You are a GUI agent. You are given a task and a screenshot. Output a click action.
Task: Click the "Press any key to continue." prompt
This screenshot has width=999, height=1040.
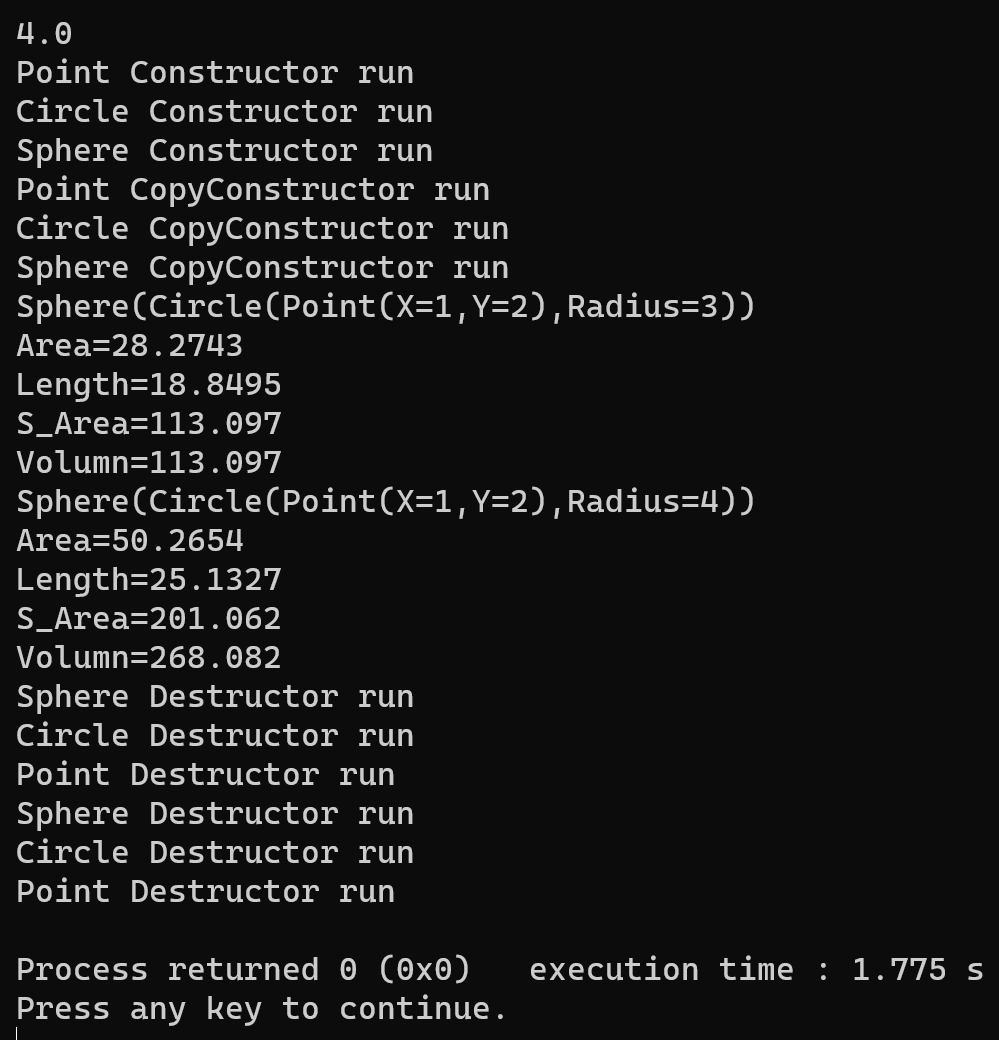[262, 1009]
